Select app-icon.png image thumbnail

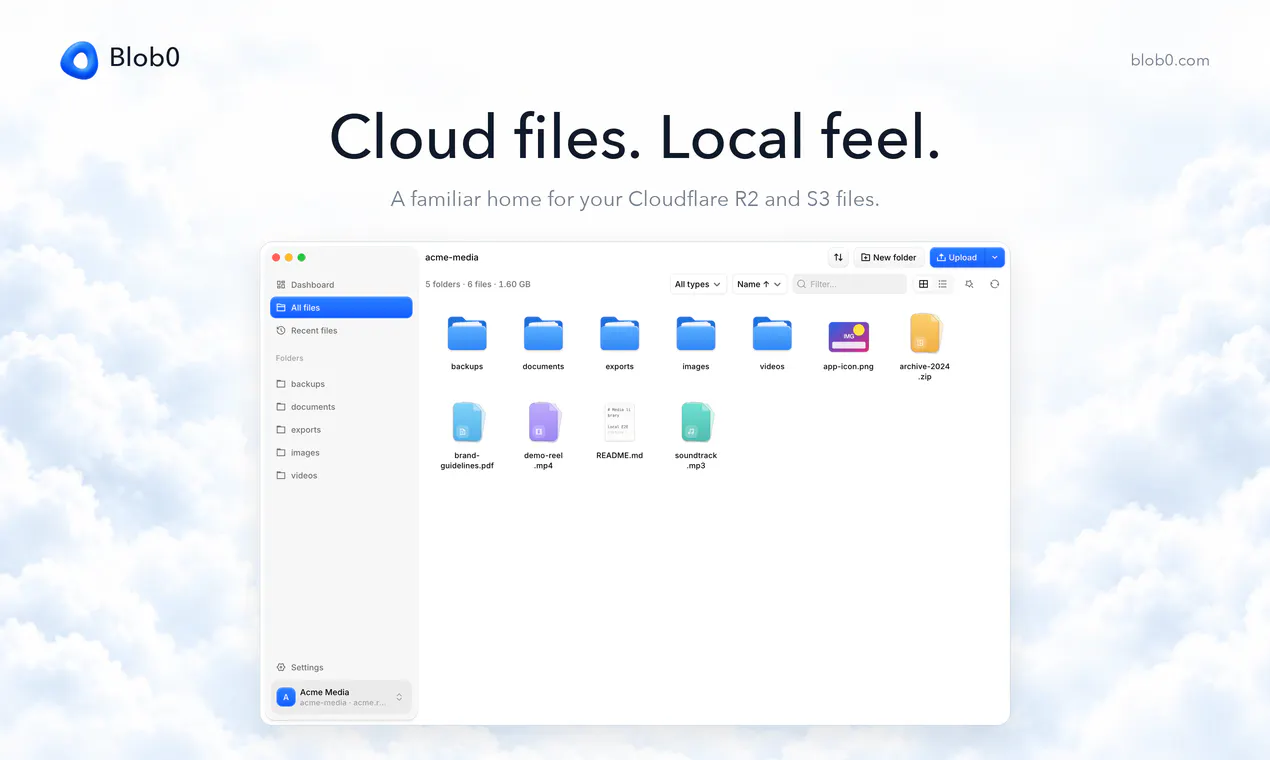click(849, 337)
